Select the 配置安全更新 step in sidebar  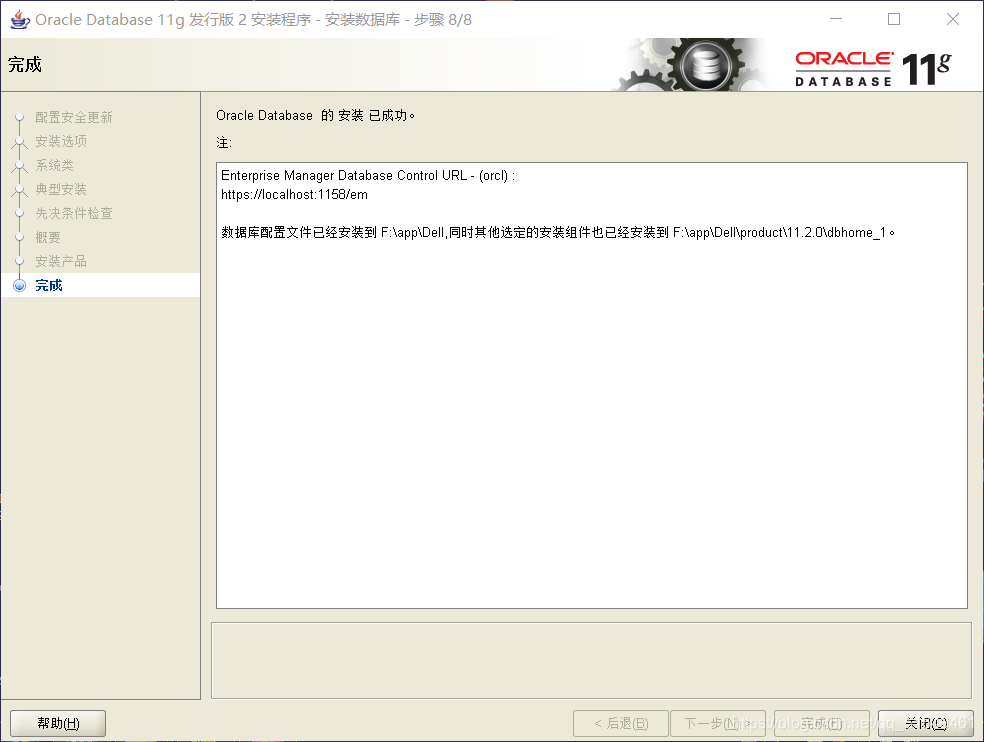tap(73, 117)
